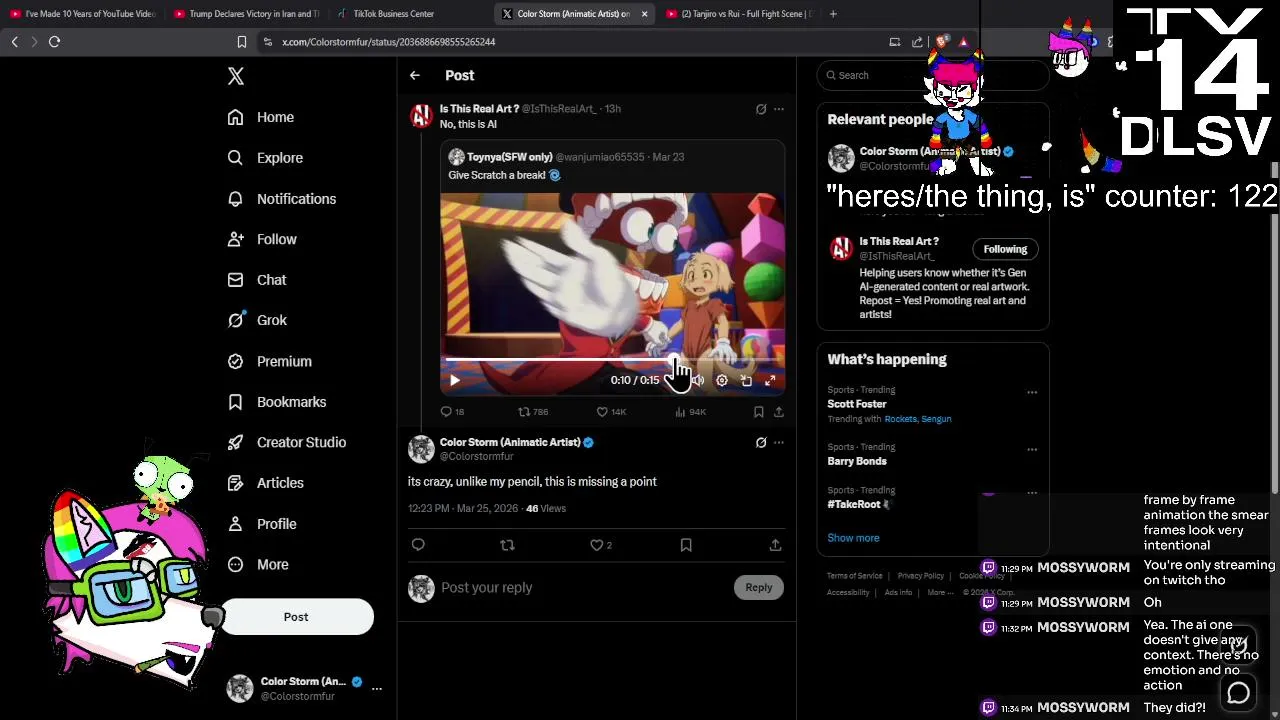
Task: Open Grok icon on Color Storm post
Action: (761, 442)
